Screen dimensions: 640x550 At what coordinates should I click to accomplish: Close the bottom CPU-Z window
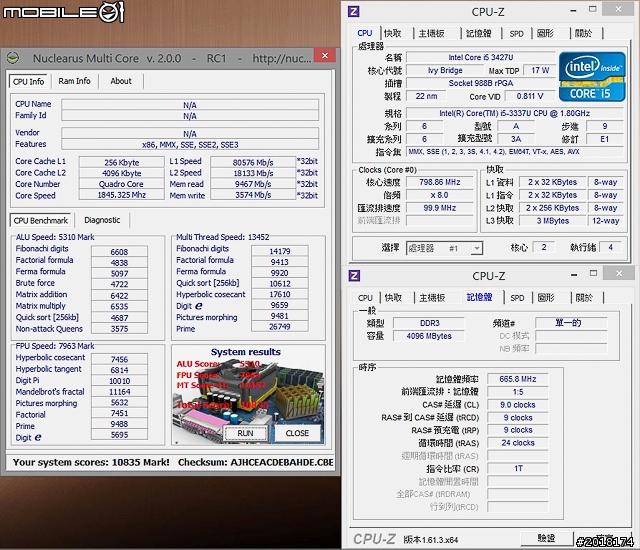coord(619,273)
